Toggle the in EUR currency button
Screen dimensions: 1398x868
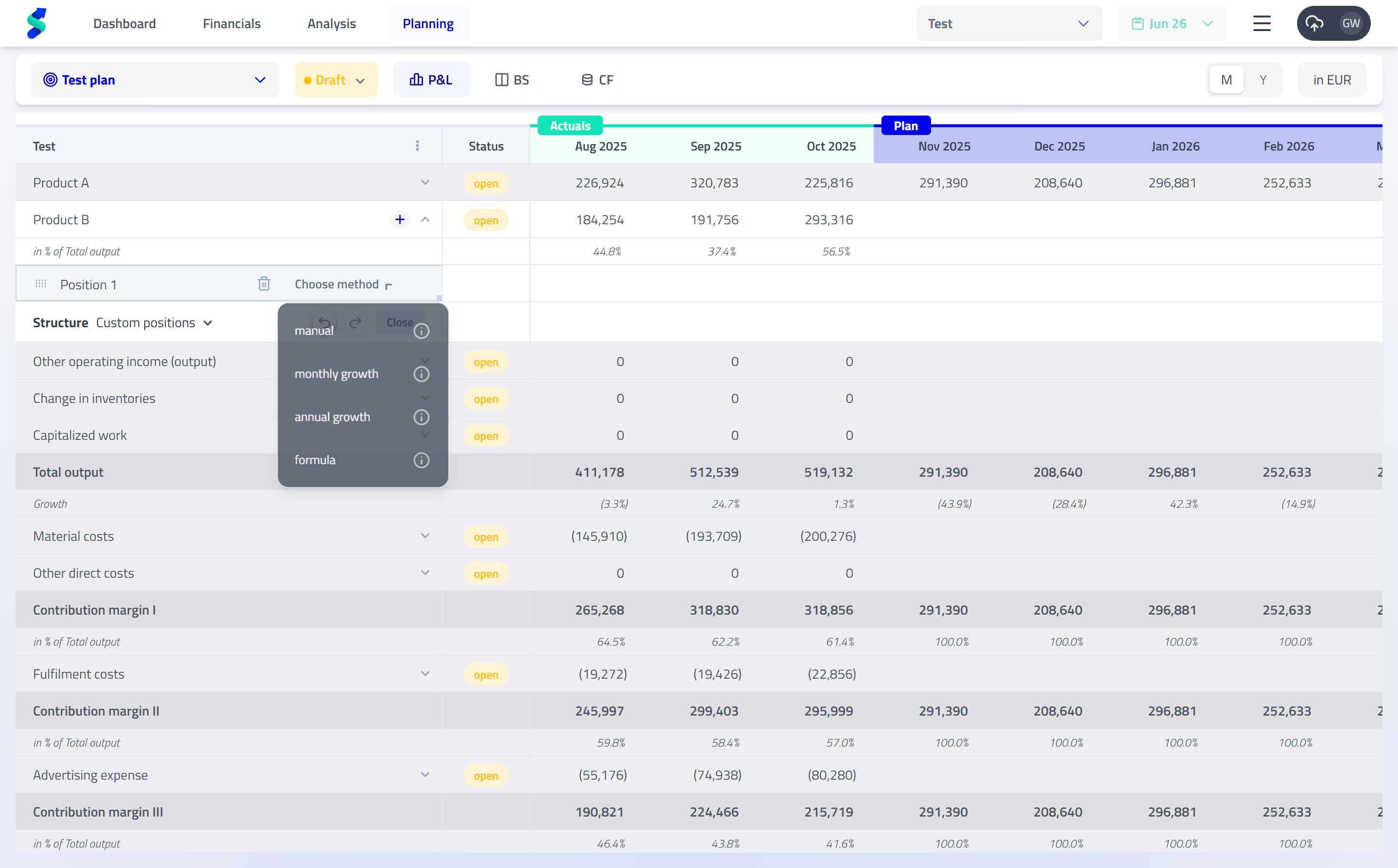(1331, 80)
